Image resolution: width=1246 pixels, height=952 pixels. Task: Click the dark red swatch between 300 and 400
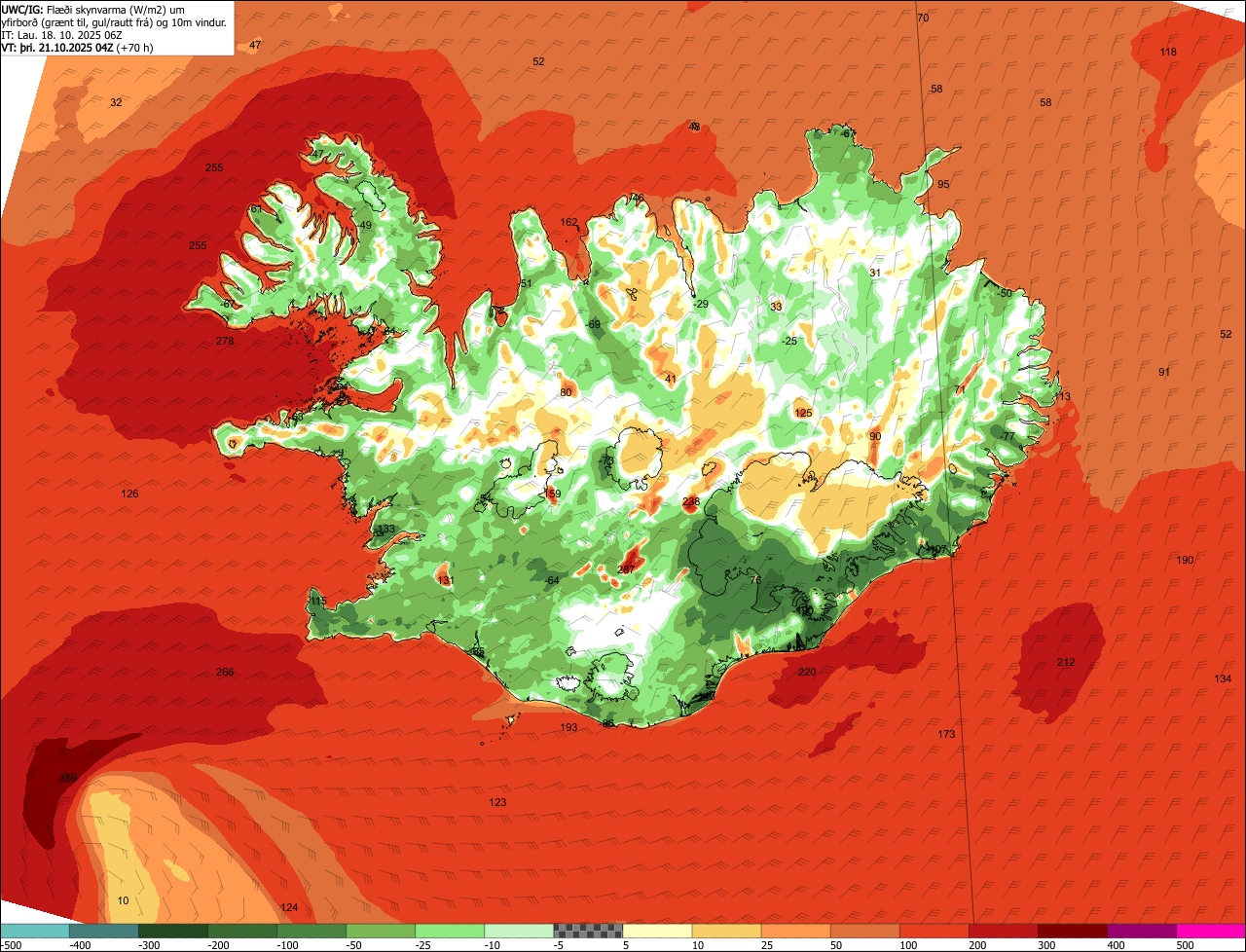click(1072, 931)
